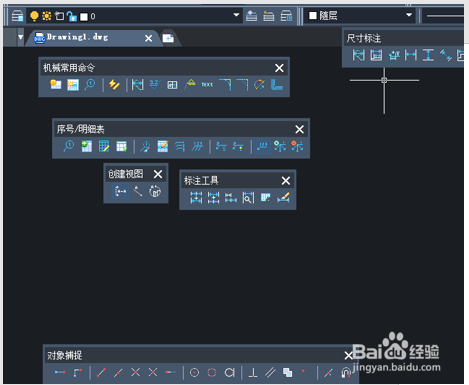Toggle layer 0 viewport freeze icon
Viewport: 469px width, 385px height.
coord(59,16)
